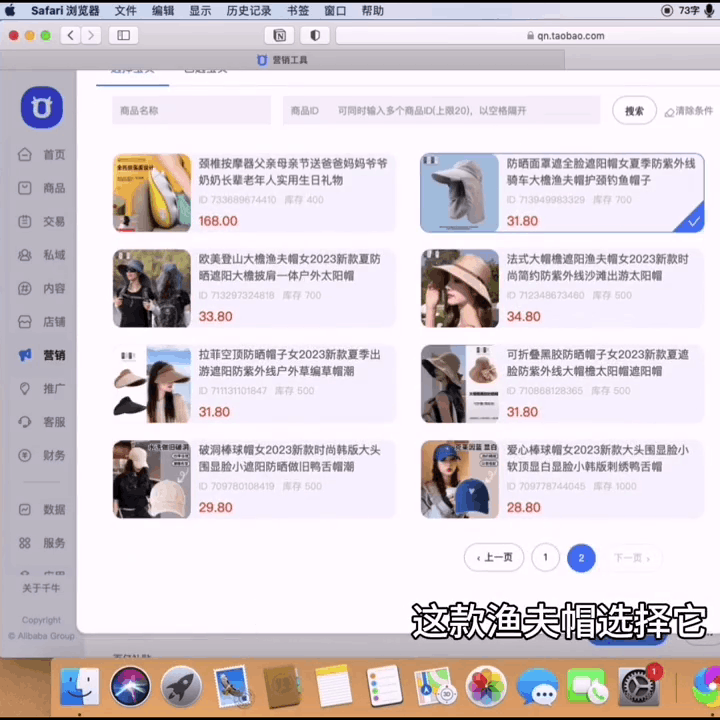
Task: Go back with Safari back arrow
Action: [x=71, y=35]
